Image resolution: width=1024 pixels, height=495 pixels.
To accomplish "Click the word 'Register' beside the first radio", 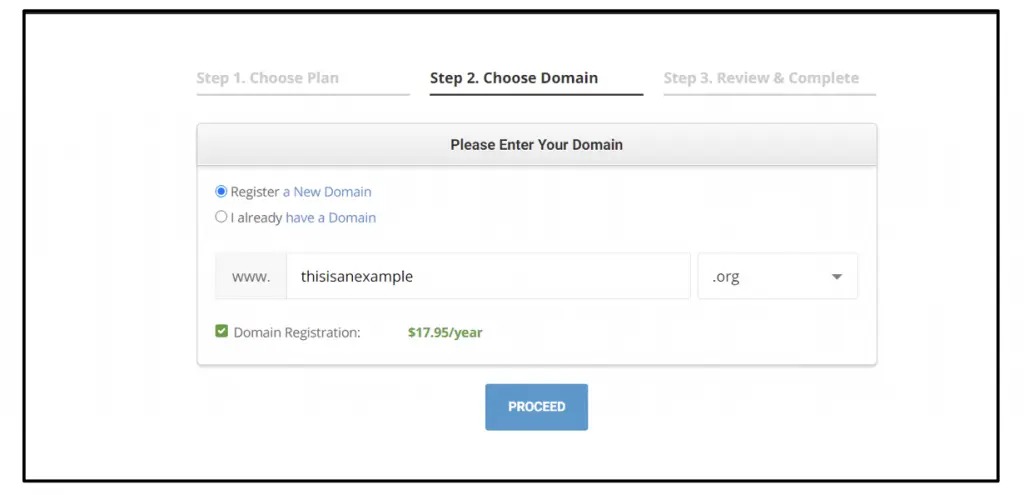I will click(x=254, y=192).
